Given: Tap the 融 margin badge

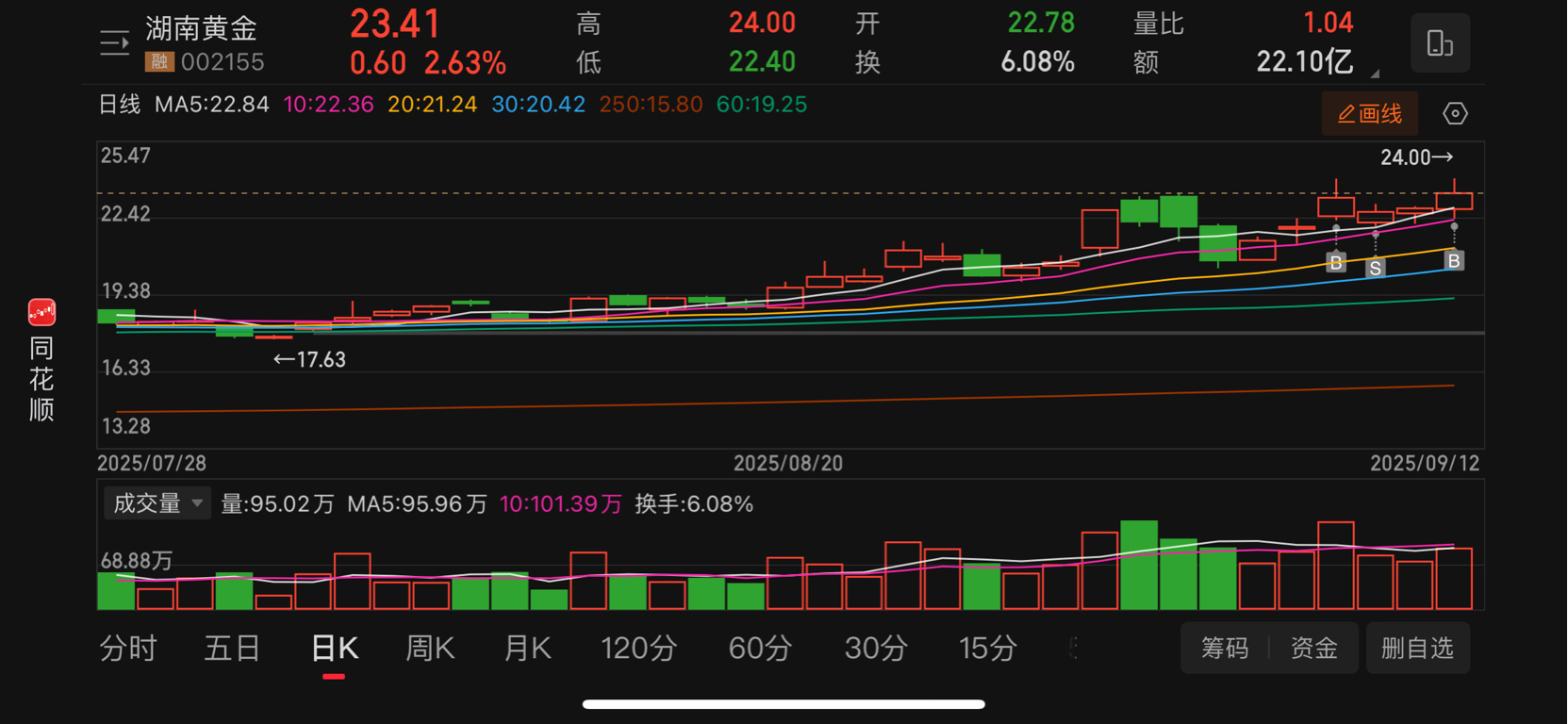Looking at the screenshot, I should coord(158,62).
